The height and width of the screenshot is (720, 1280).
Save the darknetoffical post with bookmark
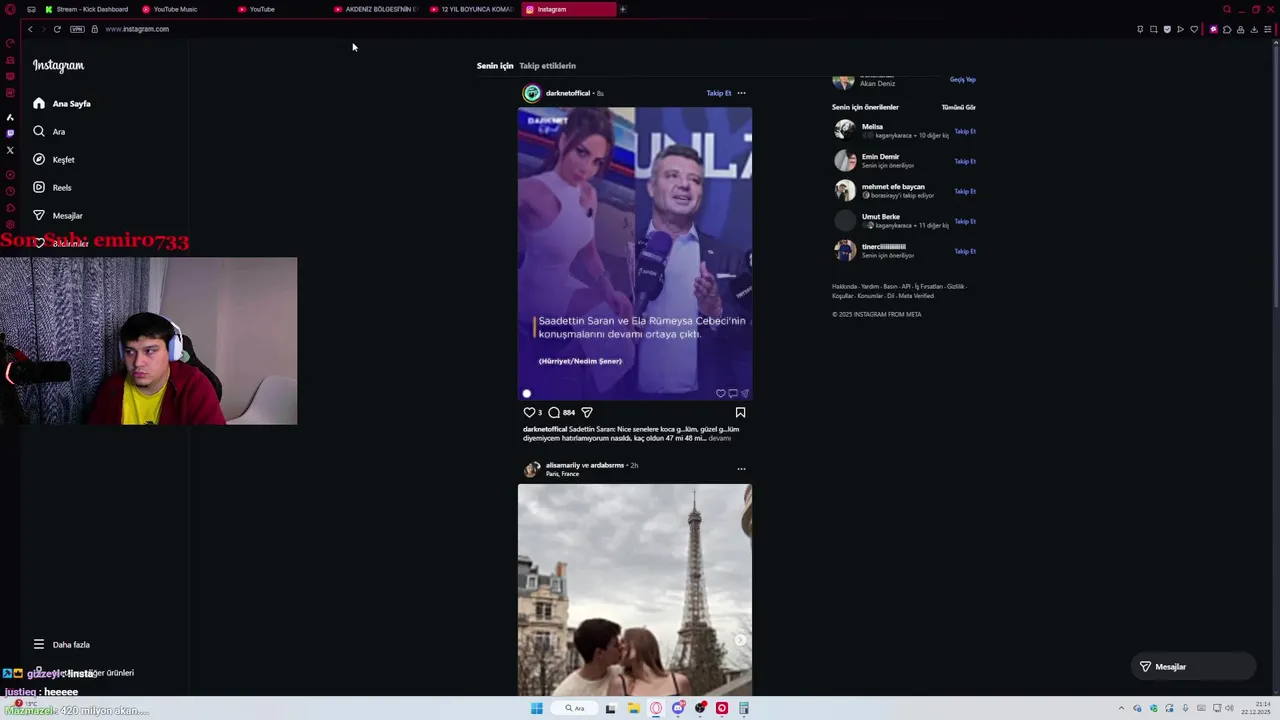[740, 412]
